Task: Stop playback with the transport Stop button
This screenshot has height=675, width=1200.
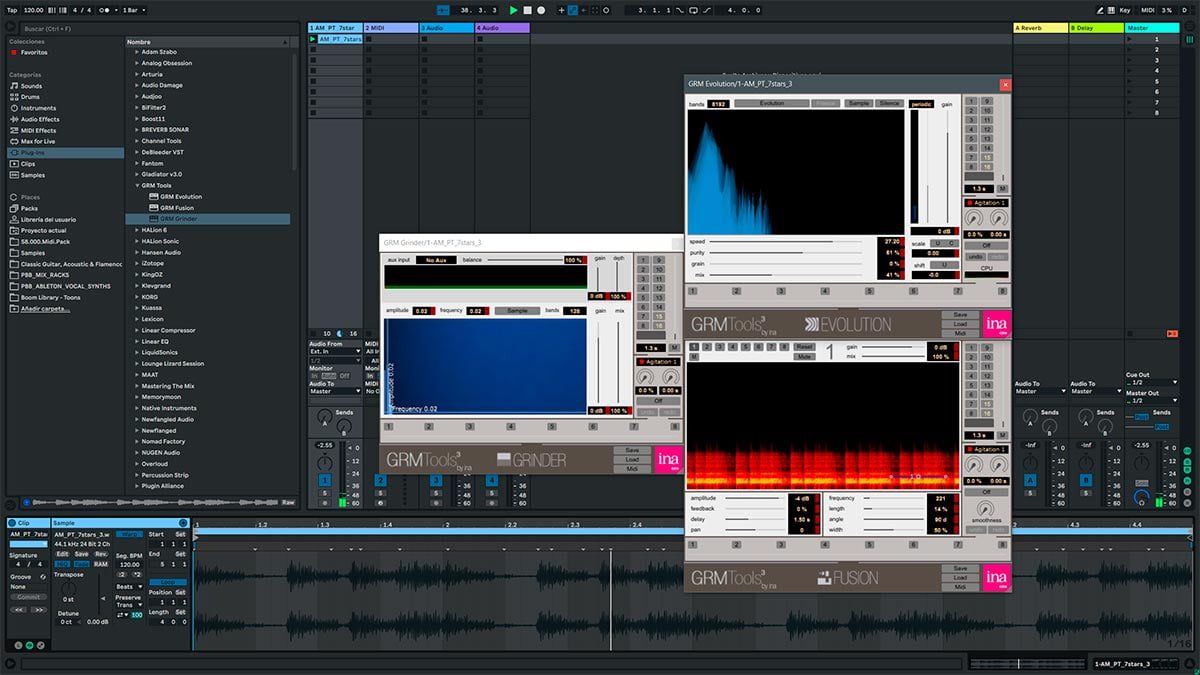Action: pyautogui.click(x=527, y=10)
